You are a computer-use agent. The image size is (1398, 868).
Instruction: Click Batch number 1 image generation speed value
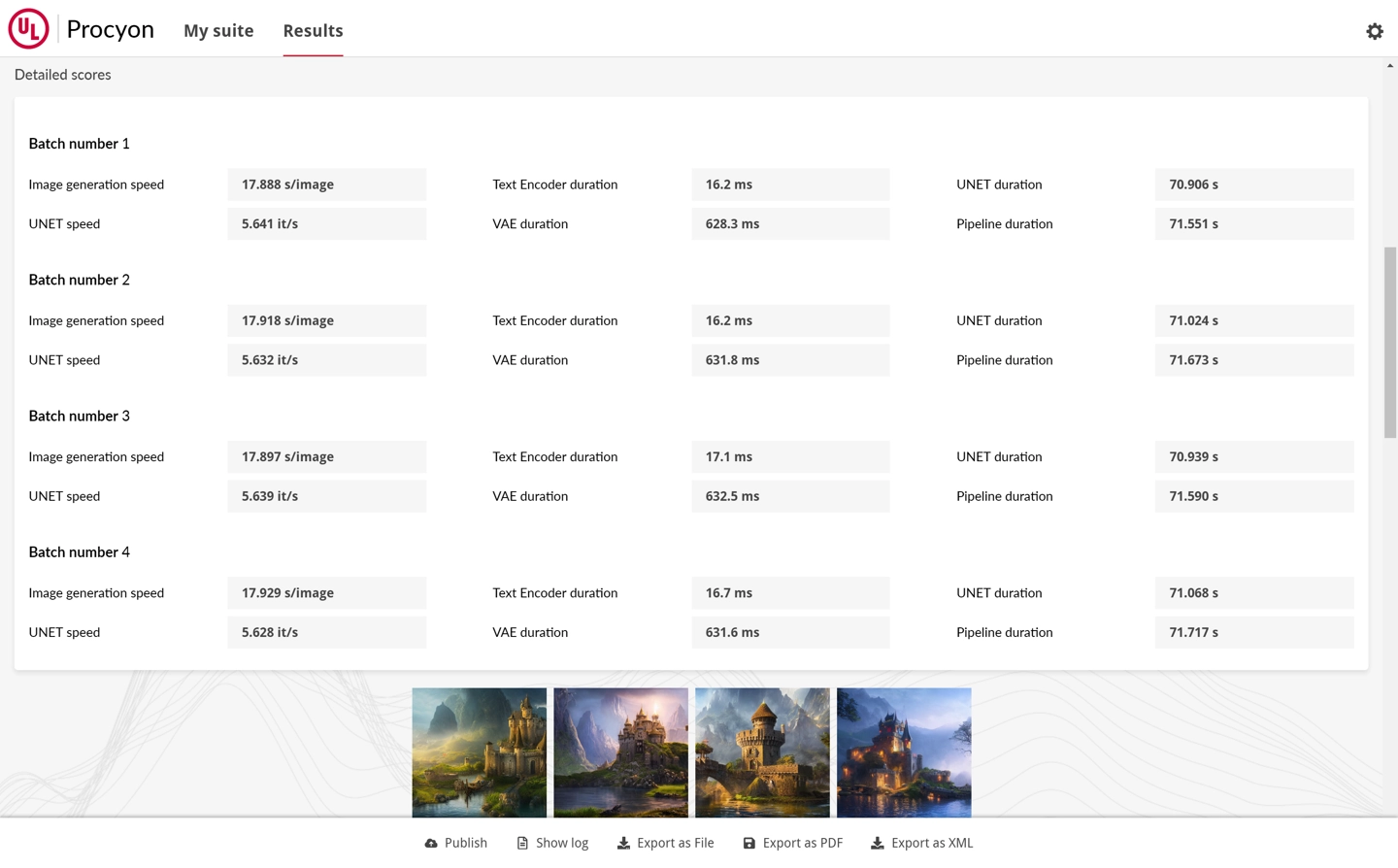pyautogui.click(x=326, y=184)
